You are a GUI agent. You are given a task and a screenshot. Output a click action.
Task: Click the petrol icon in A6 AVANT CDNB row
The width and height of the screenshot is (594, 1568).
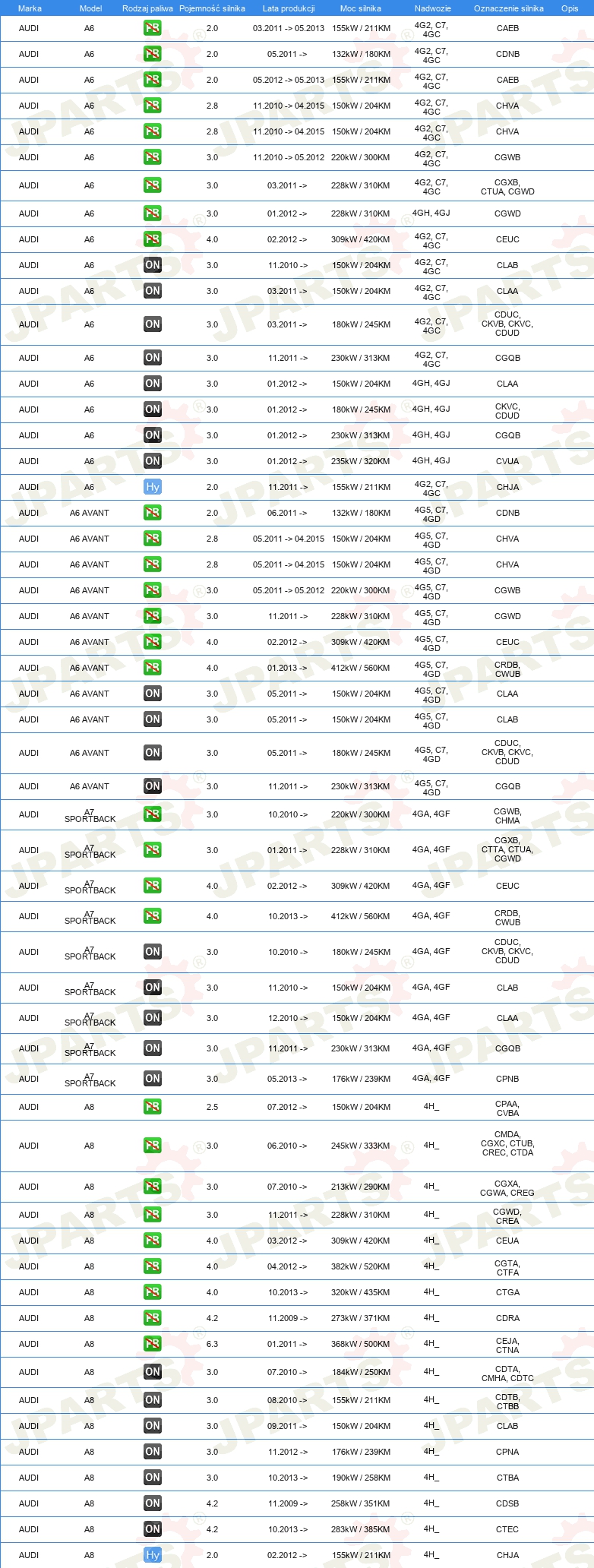coord(153,513)
